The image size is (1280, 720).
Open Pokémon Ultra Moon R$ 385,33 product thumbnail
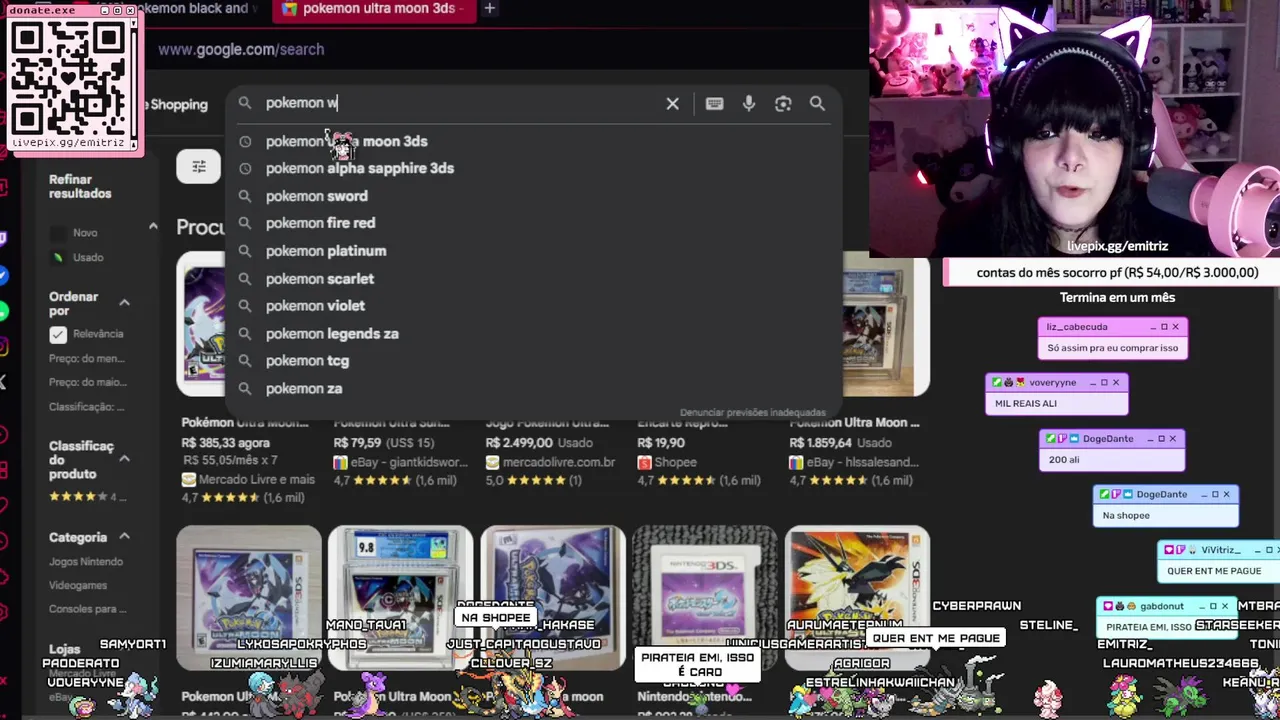(x=201, y=324)
